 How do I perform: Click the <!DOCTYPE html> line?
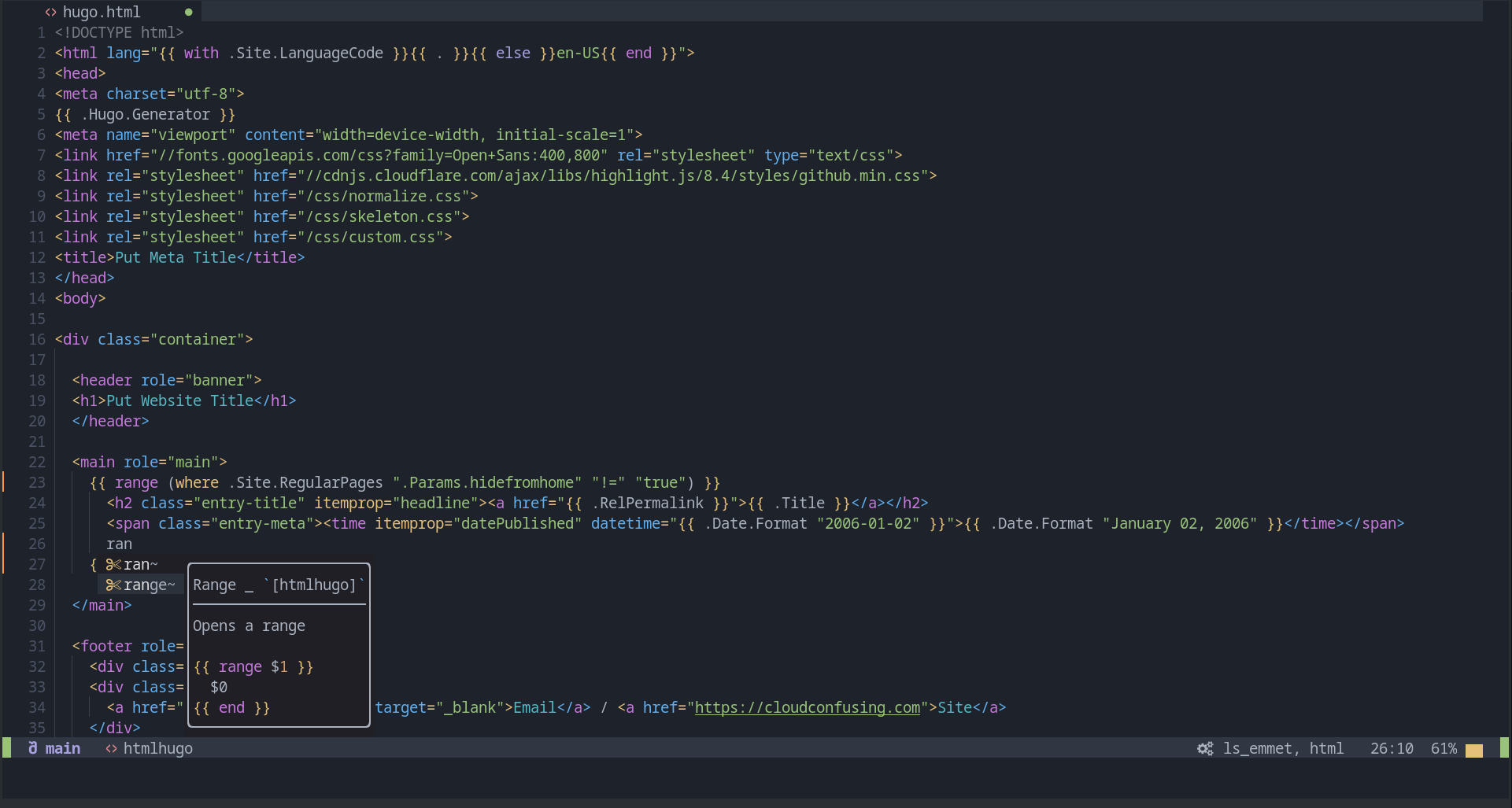tap(120, 32)
